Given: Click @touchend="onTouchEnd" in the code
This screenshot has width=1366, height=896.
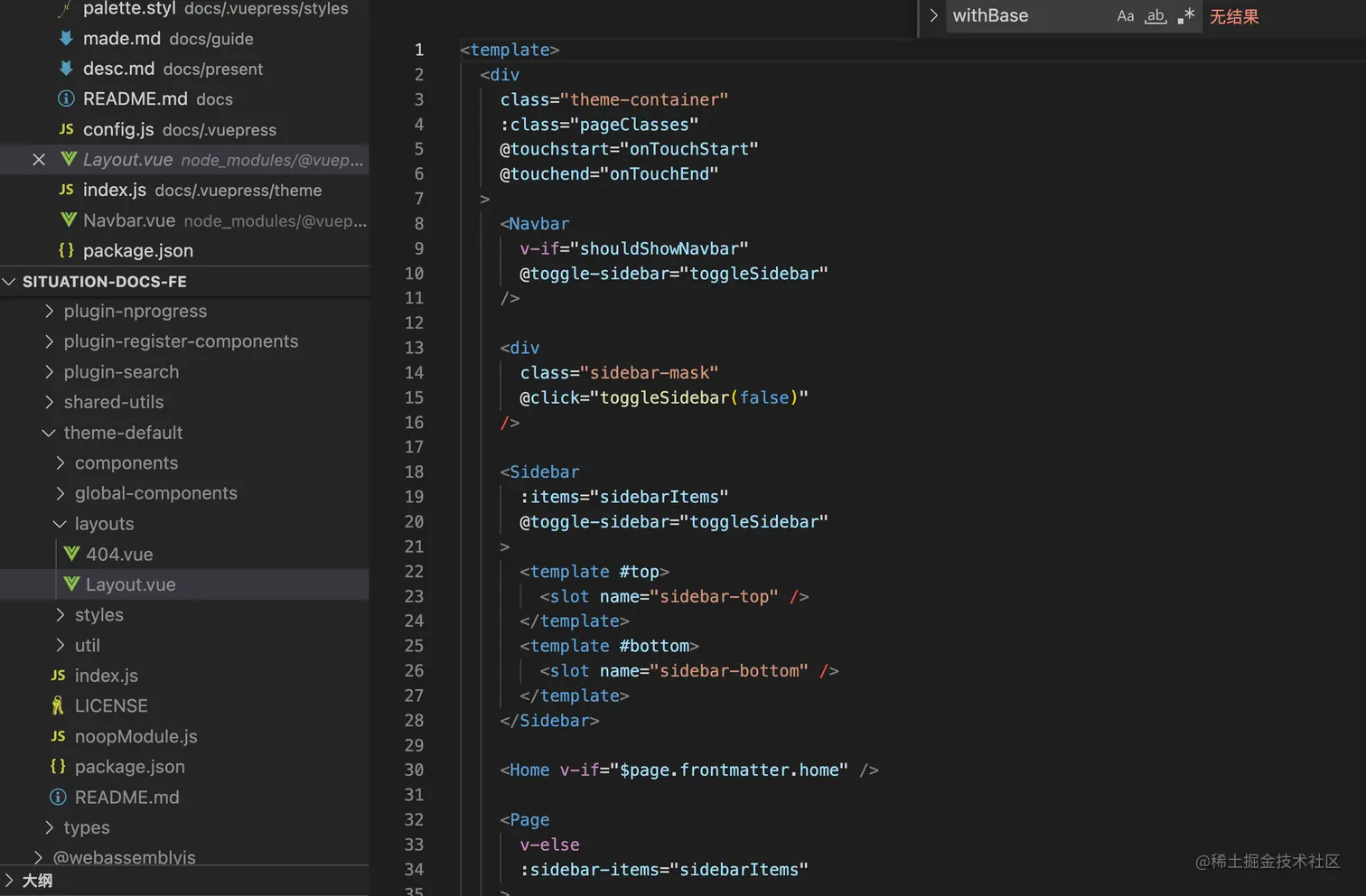Looking at the screenshot, I should click(x=609, y=173).
